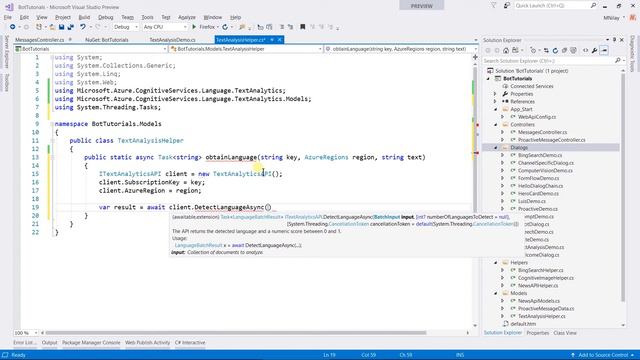Click the Bookmark toolbar icon
640x360 pixels.
tap(302, 27)
